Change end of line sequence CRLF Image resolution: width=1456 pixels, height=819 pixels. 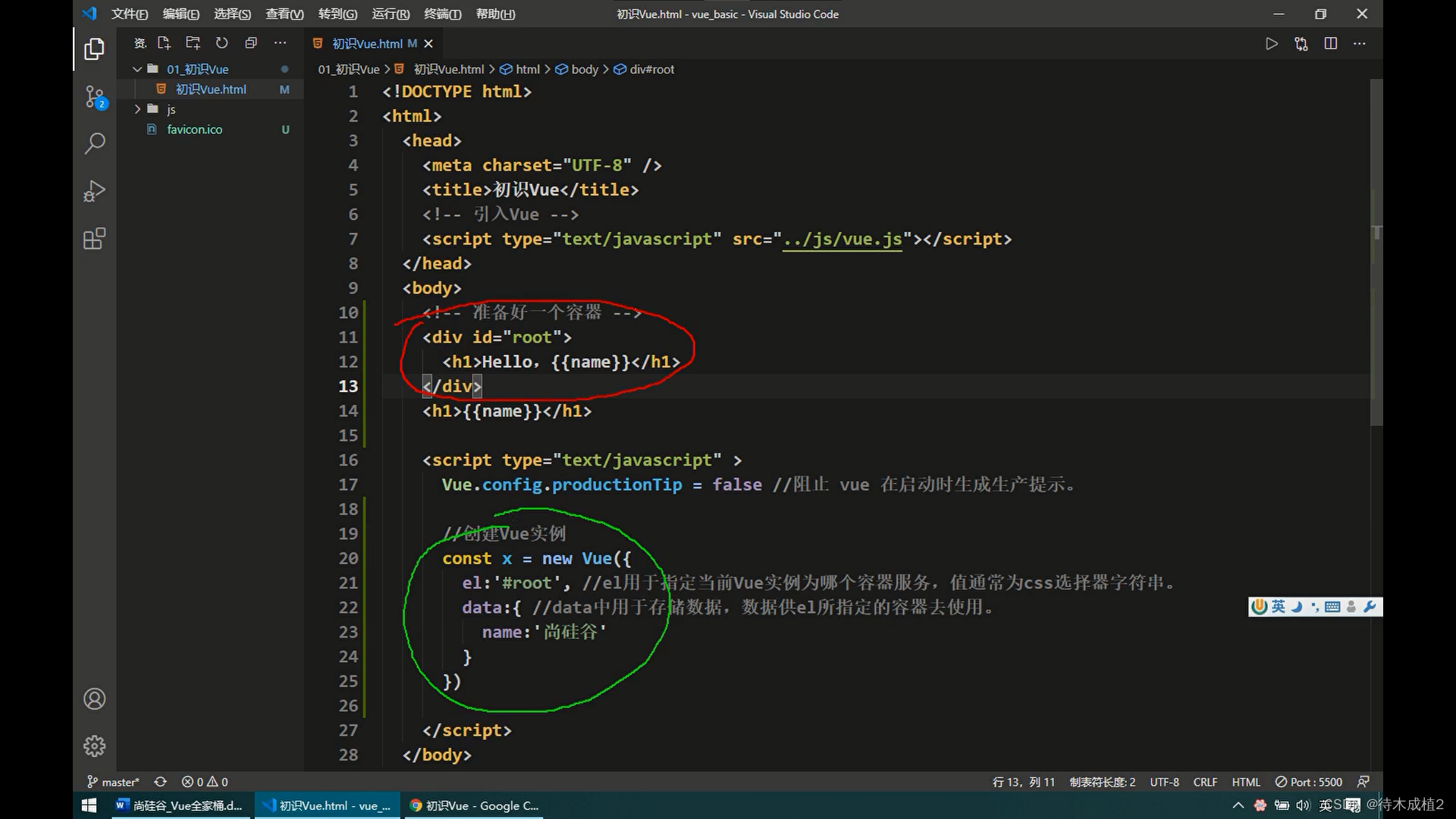tap(1205, 782)
